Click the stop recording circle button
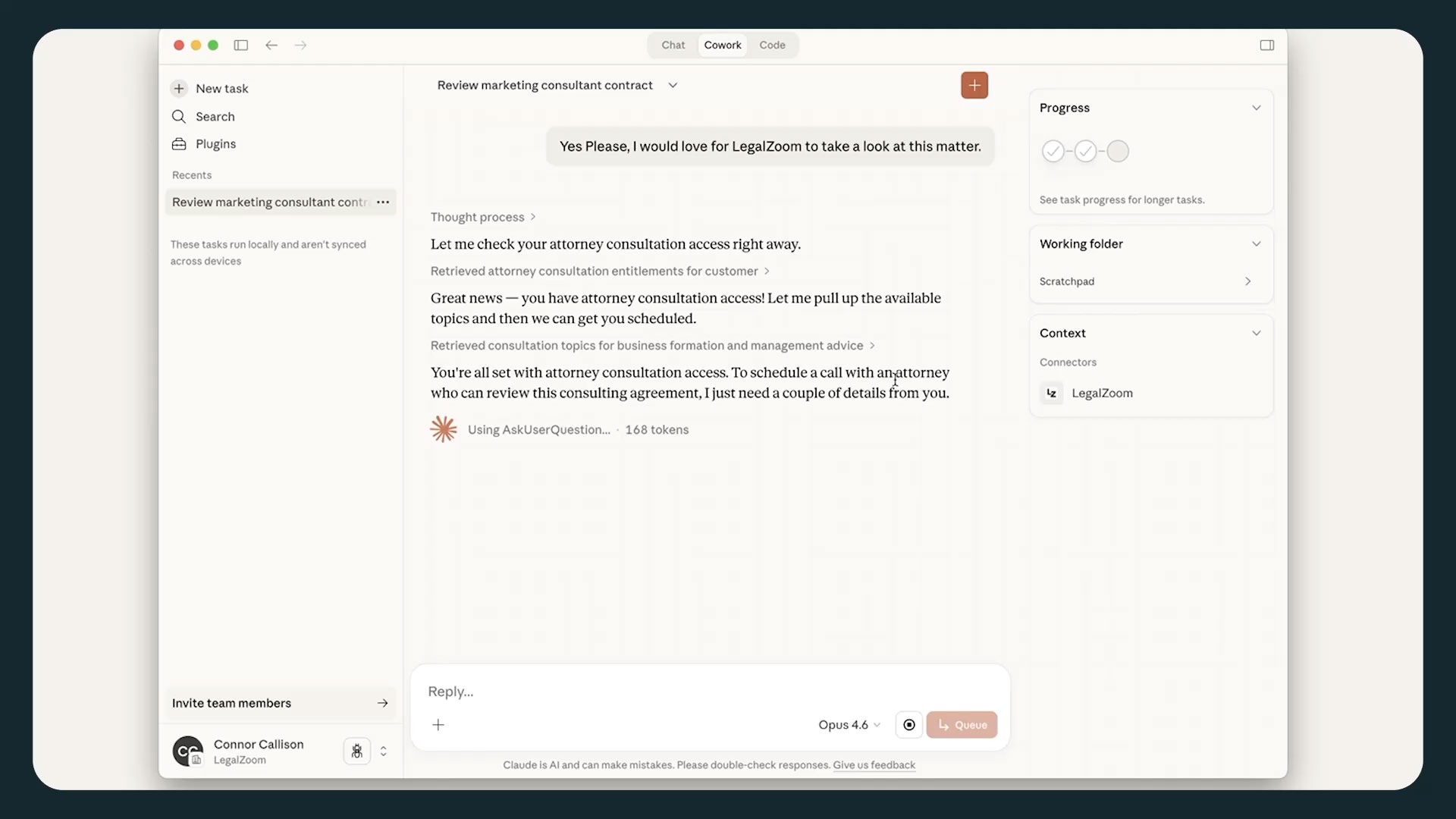Image resolution: width=1456 pixels, height=819 pixels. [x=908, y=725]
